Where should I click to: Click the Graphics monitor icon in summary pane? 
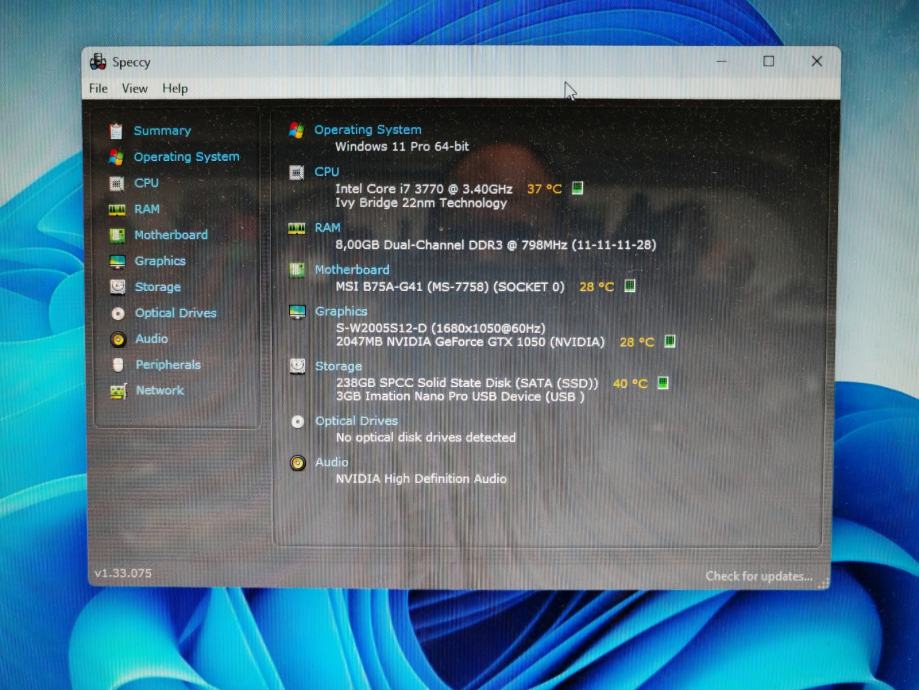[297, 312]
